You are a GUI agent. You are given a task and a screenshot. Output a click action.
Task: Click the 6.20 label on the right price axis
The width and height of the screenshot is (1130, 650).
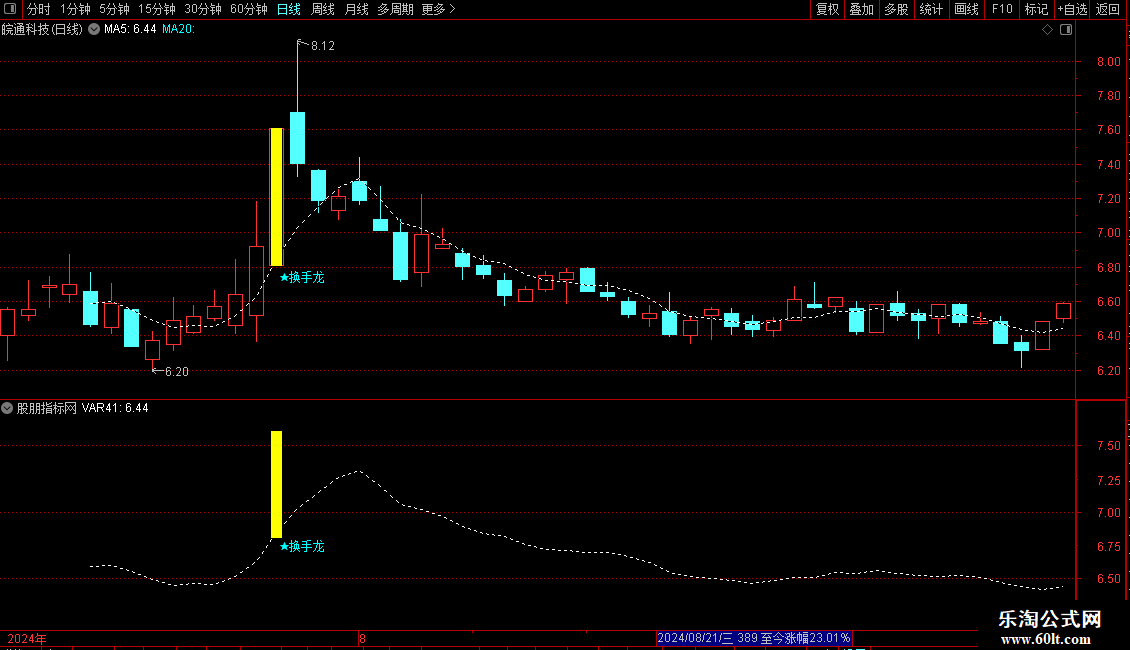pos(1108,370)
